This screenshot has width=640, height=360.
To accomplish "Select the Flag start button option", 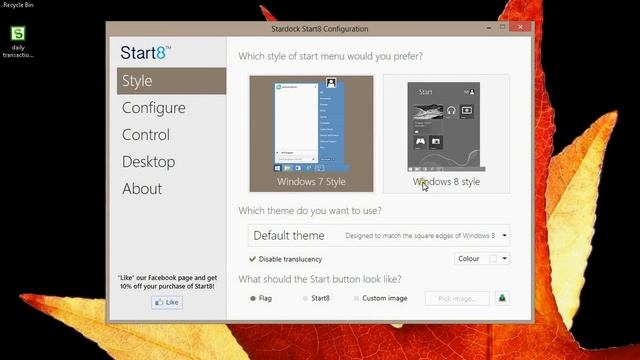I will pyautogui.click(x=261, y=298).
